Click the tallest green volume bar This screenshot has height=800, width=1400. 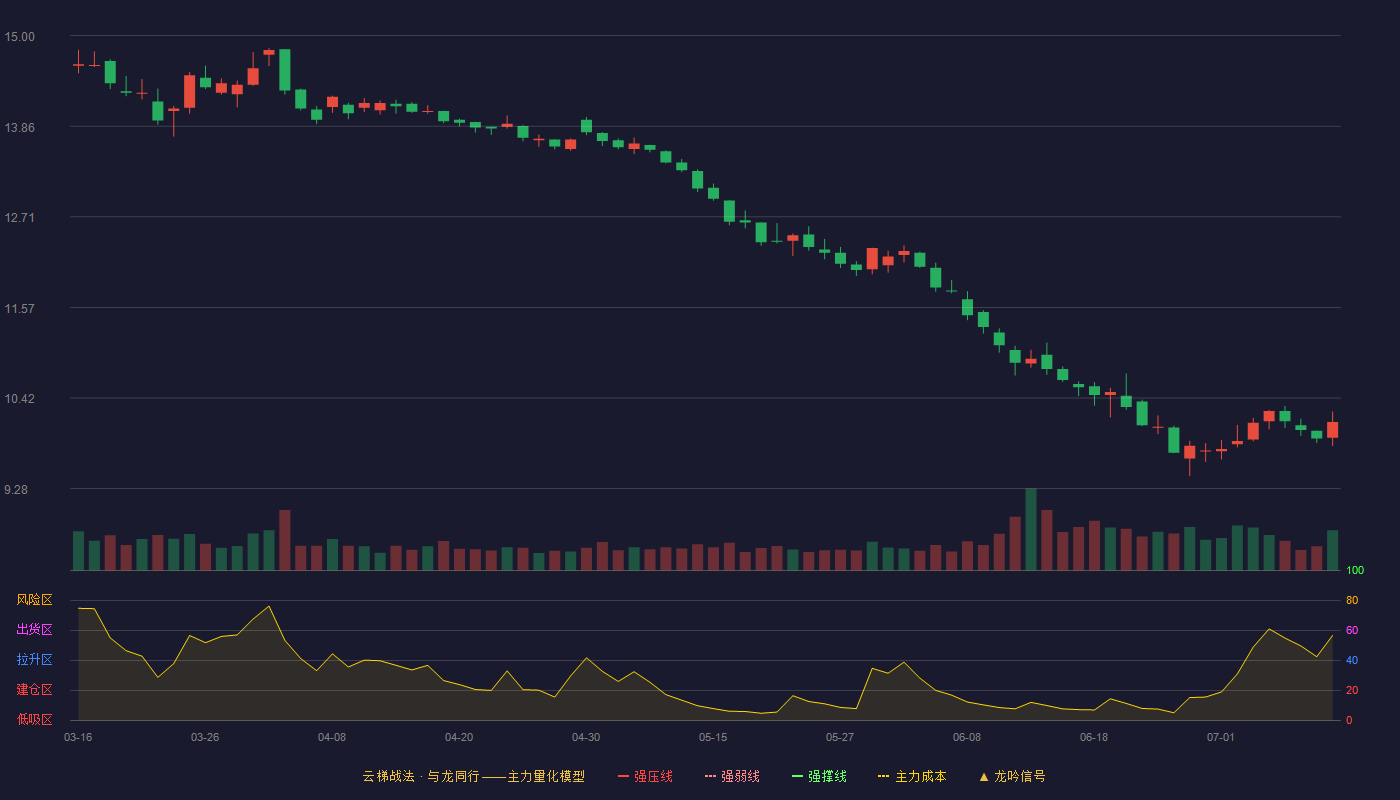pyautogui.click(x=1031, y=530)
